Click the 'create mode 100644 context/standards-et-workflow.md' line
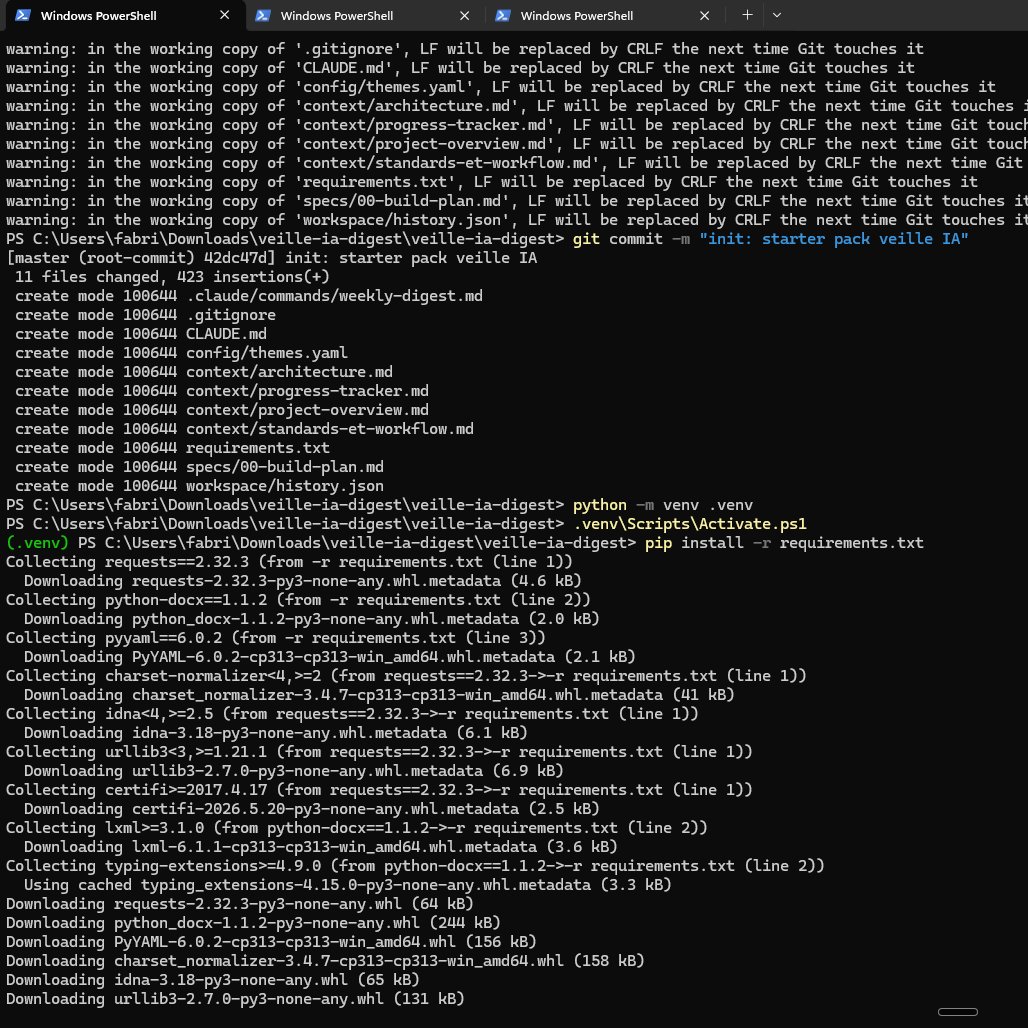1028x1028 pixels. tap(245, 429)
